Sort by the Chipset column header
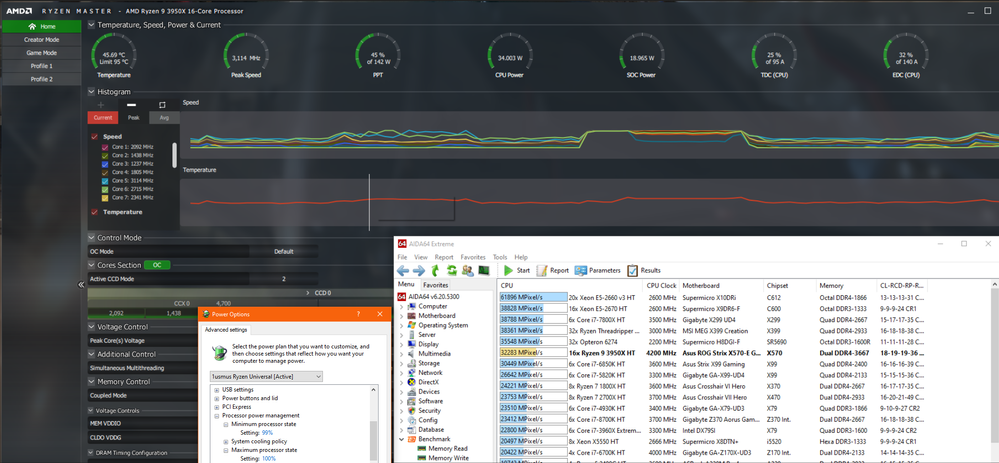The width and height of the screenshot is (999, 463). click(x=789, y=285)
